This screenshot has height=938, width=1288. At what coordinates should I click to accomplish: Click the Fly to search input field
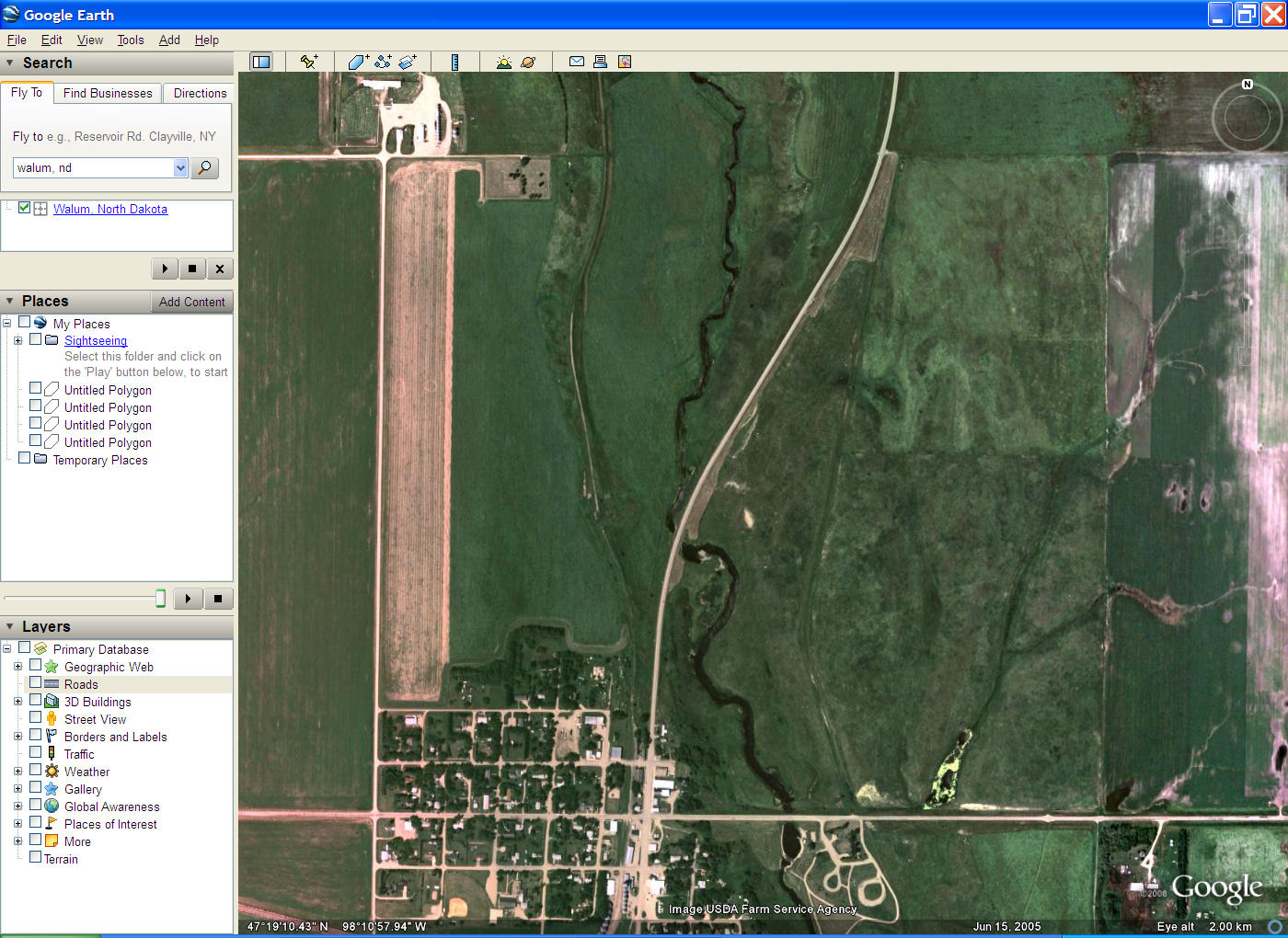[x=93, y=168]
